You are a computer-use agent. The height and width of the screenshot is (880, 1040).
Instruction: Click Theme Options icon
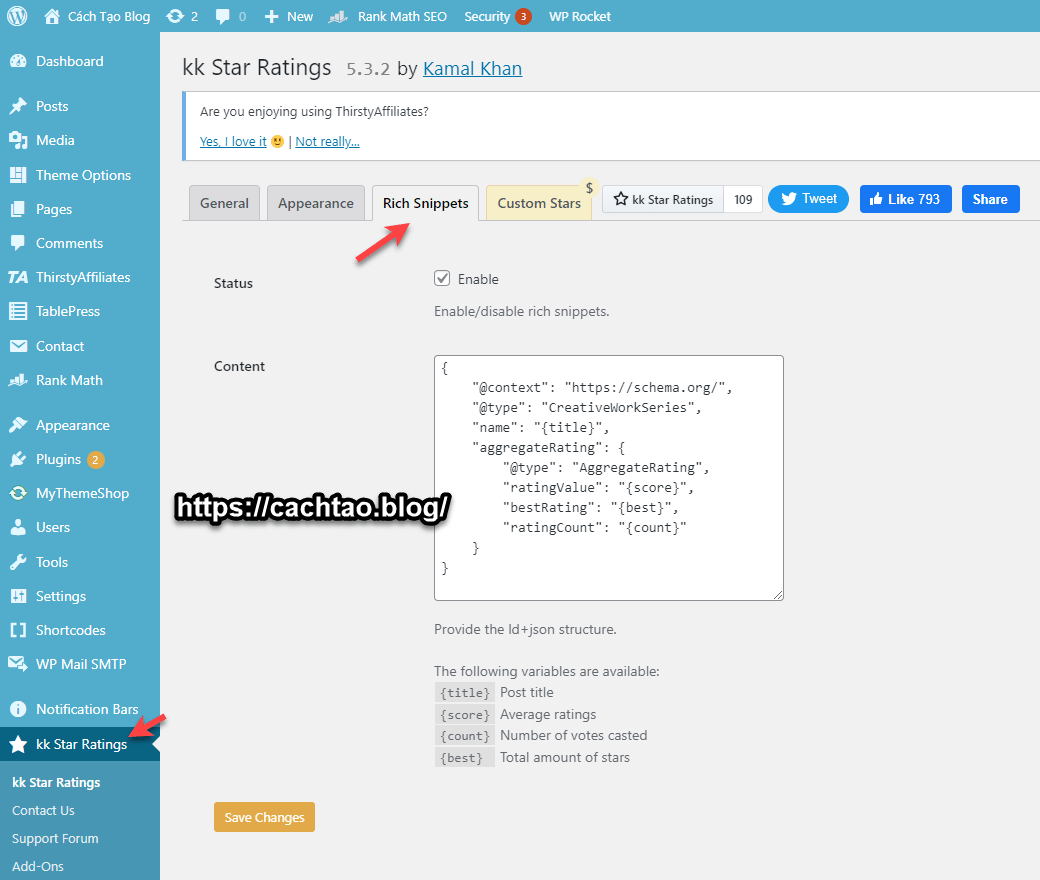pos(18,175)
